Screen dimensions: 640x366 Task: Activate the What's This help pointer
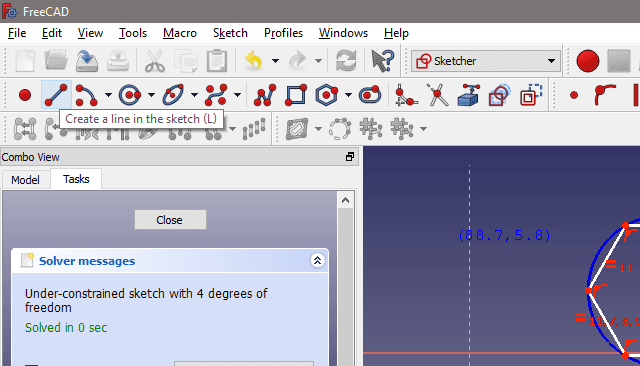click(x=382, y=61)
